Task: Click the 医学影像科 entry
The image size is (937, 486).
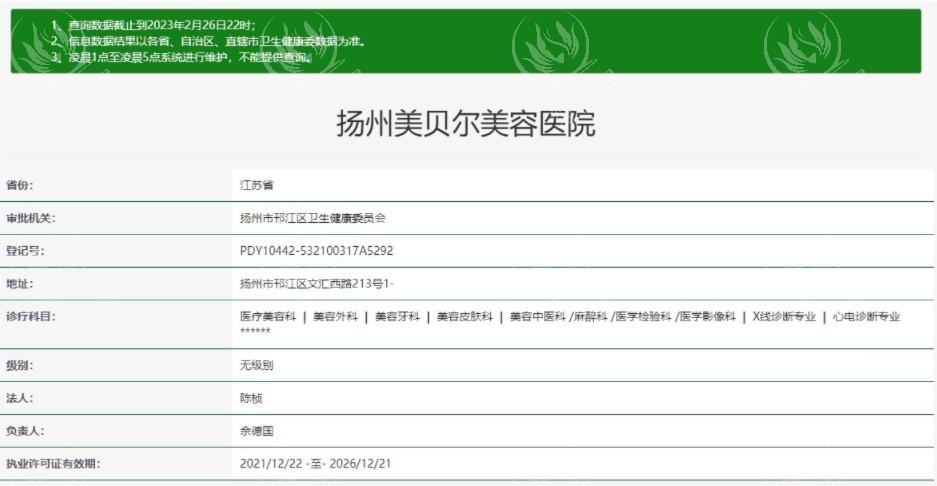Action: 708,317
